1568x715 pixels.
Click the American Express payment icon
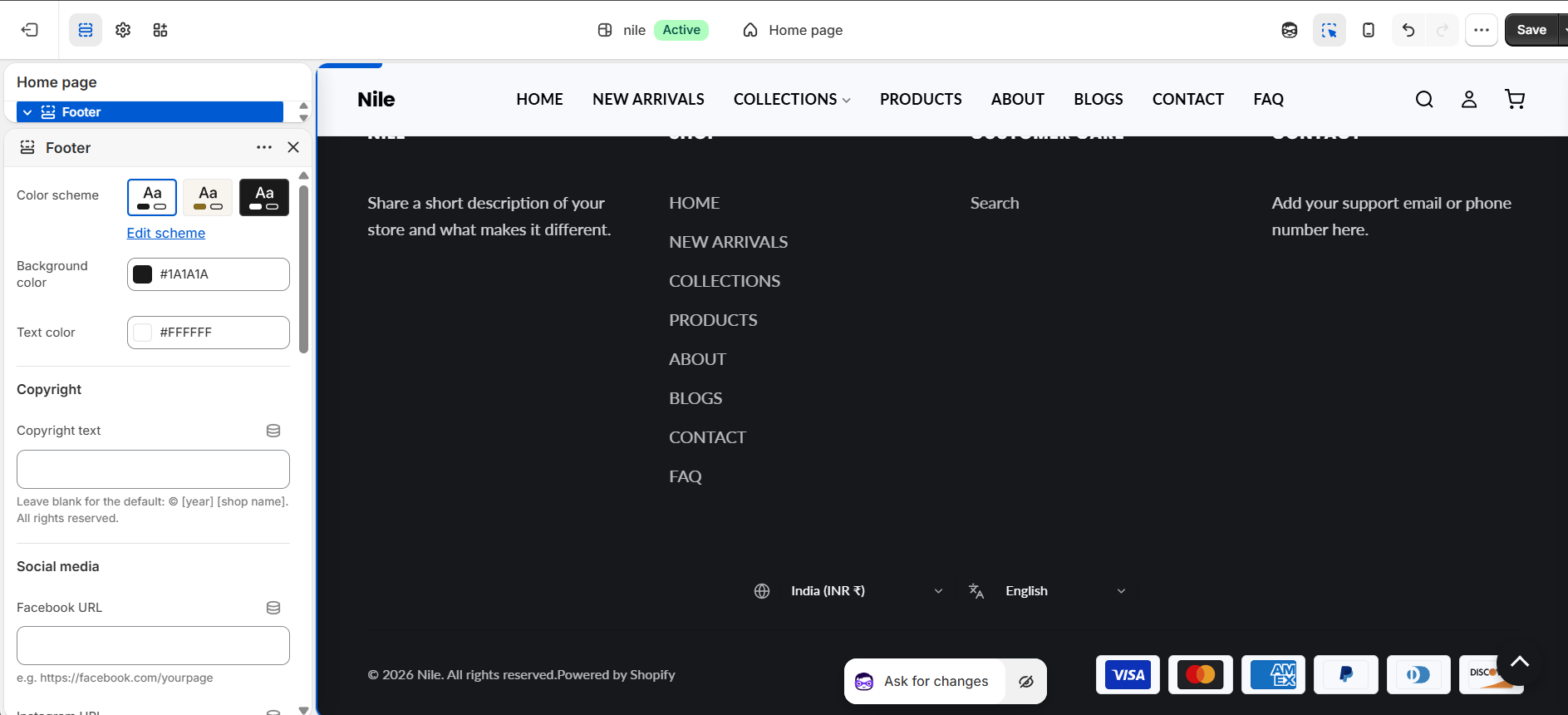[x=1273, y=674]
